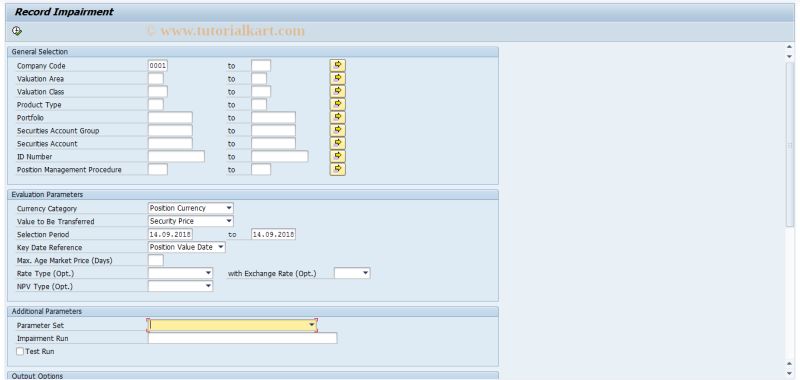Image resolution: width=800 pixels, height=380 pixels.
Task: Click the Securities Account Group from field
Action: [170, 131]
